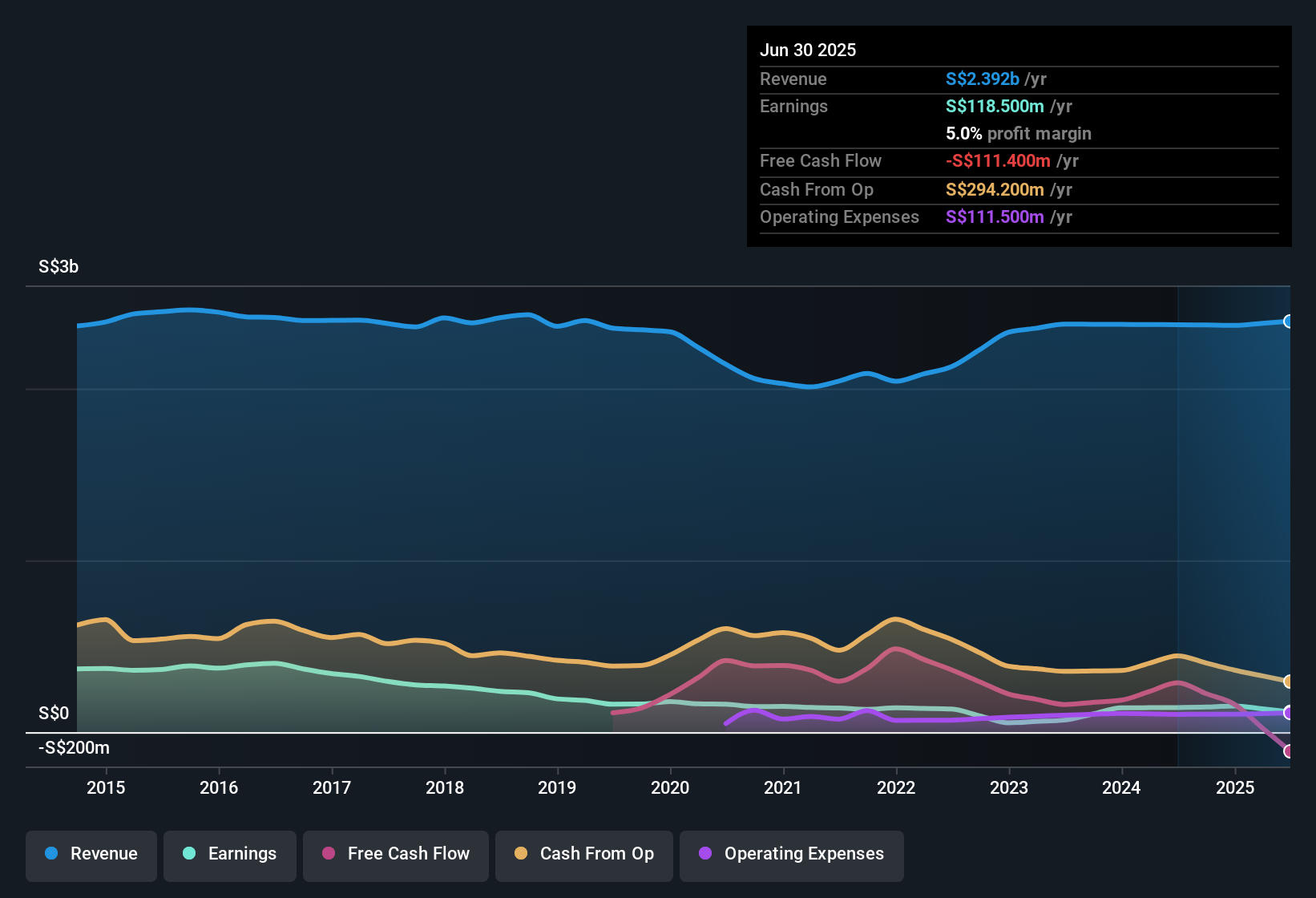The width and height of the screenshot is (1316, 898).
Task: Hide the Cash From Op series
Action: [x=584, y=854]
